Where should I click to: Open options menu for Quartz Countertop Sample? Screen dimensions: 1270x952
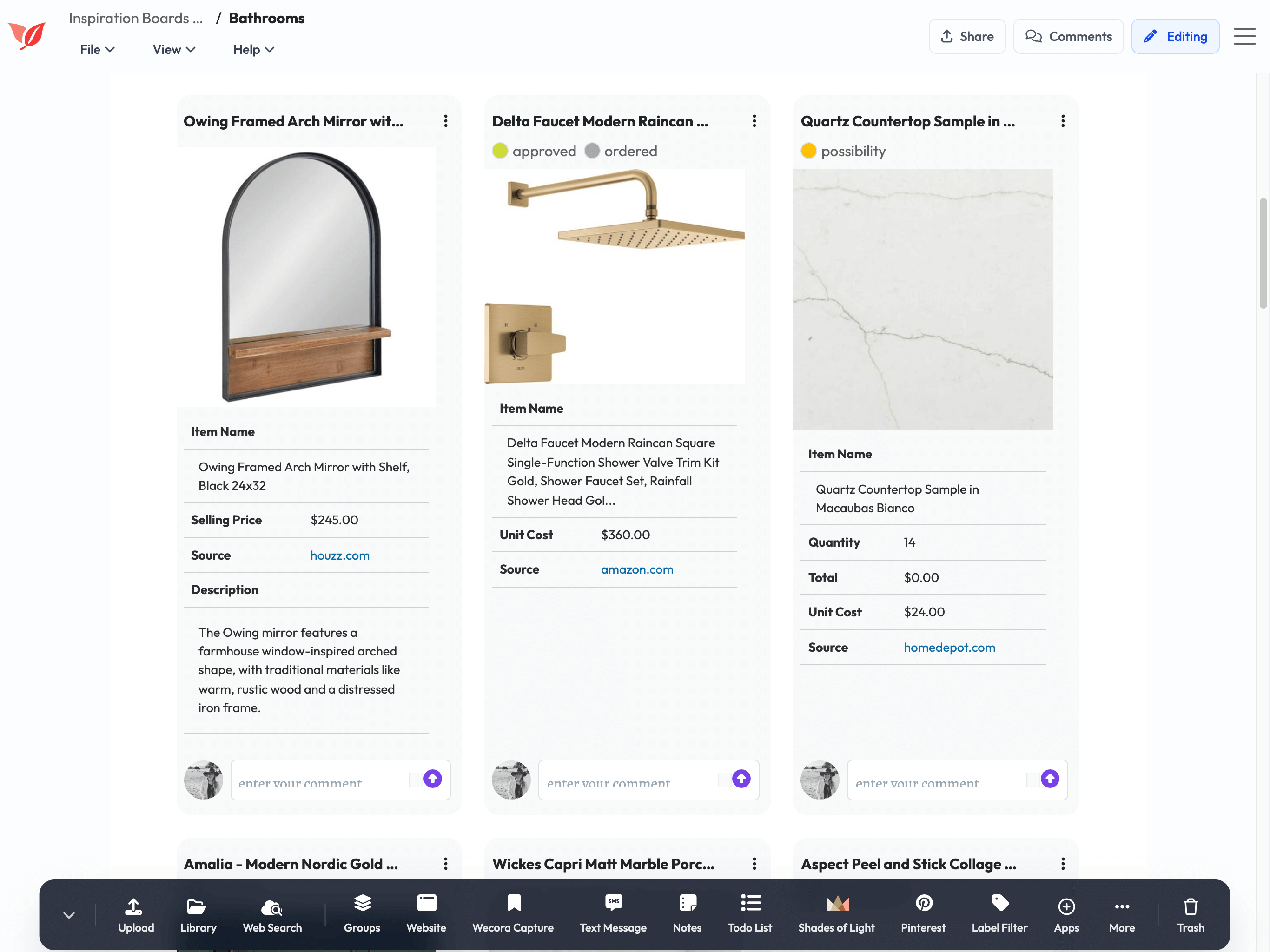point(1063,121)
